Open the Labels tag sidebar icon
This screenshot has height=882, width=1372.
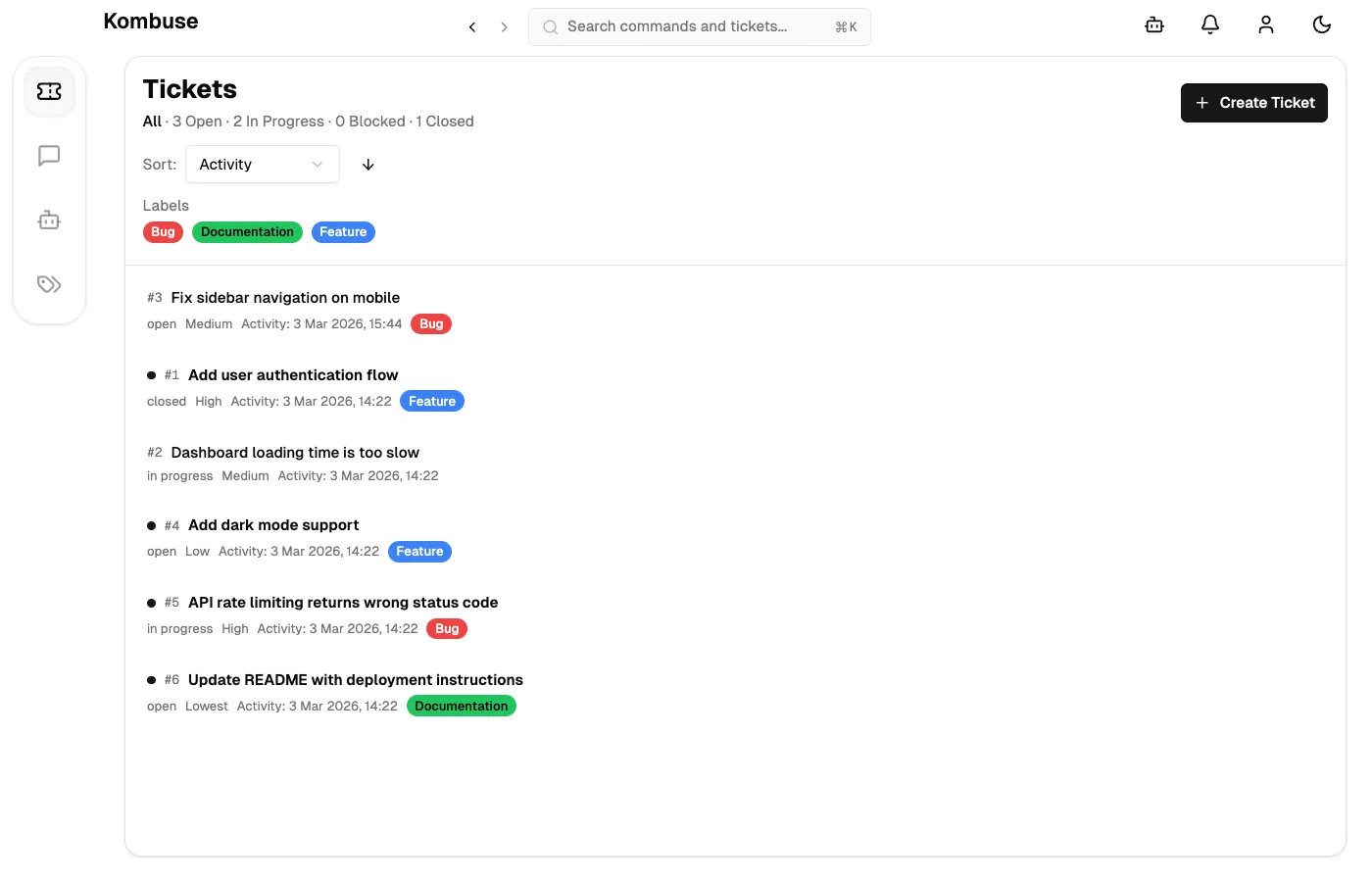click(x=49, y=284)
